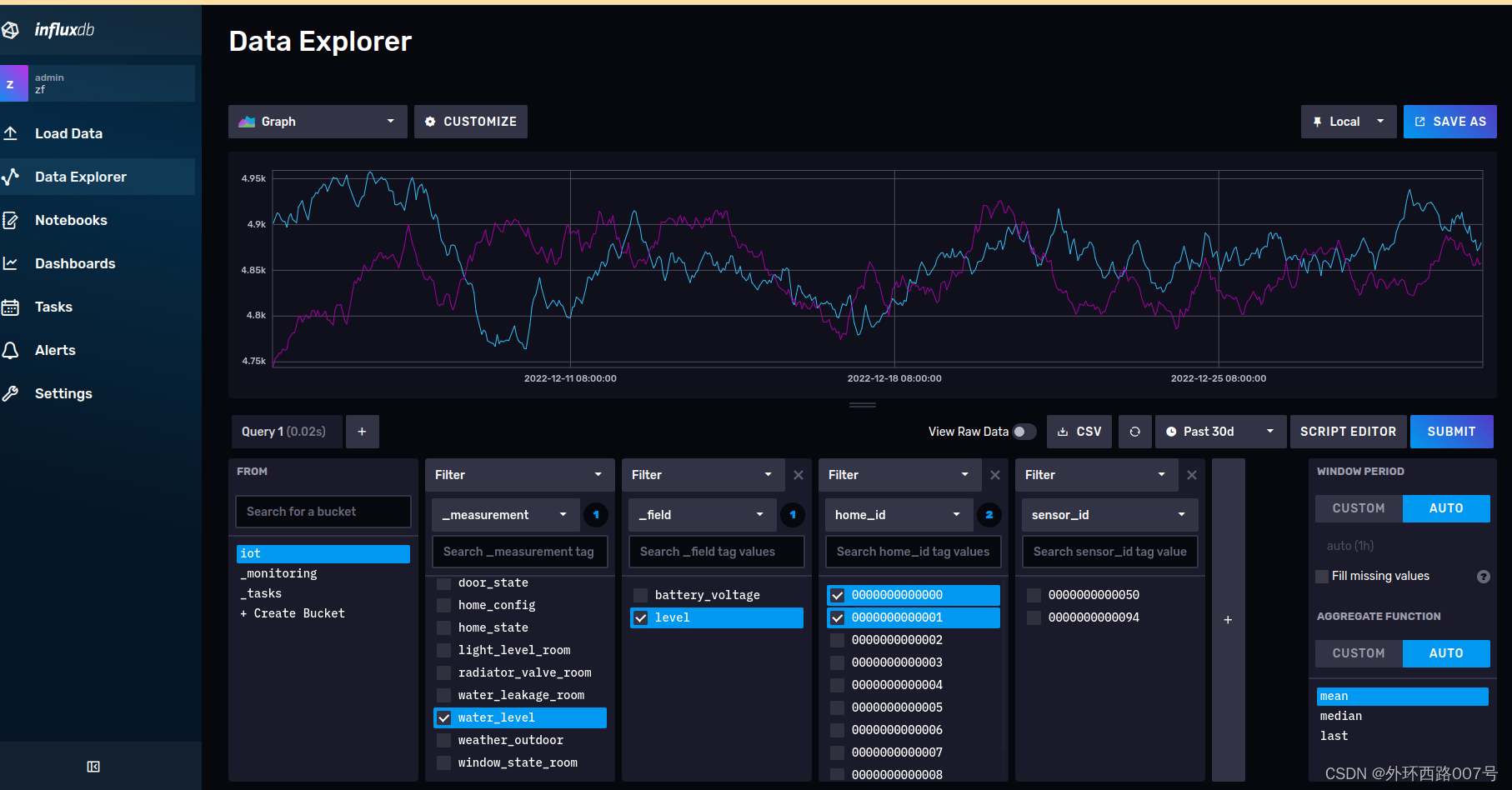Add a new query tab
This screenshot has width=1512, height=790.
tap(362, 432)
